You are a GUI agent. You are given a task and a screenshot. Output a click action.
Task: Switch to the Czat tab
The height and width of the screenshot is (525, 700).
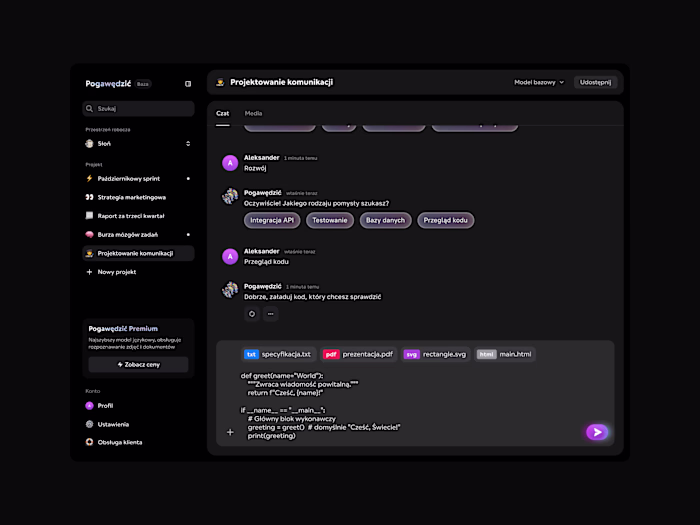[222, 113]
